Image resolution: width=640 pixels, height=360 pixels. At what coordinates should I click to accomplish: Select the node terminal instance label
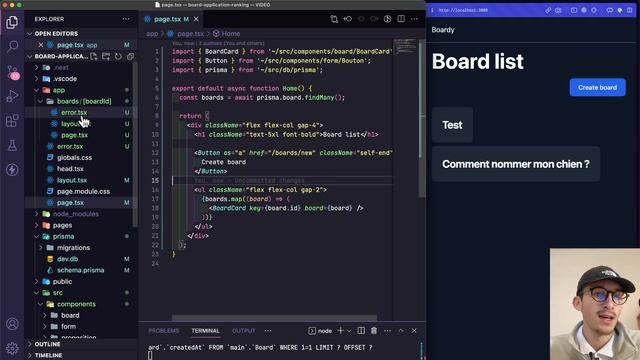coord(320,331)
